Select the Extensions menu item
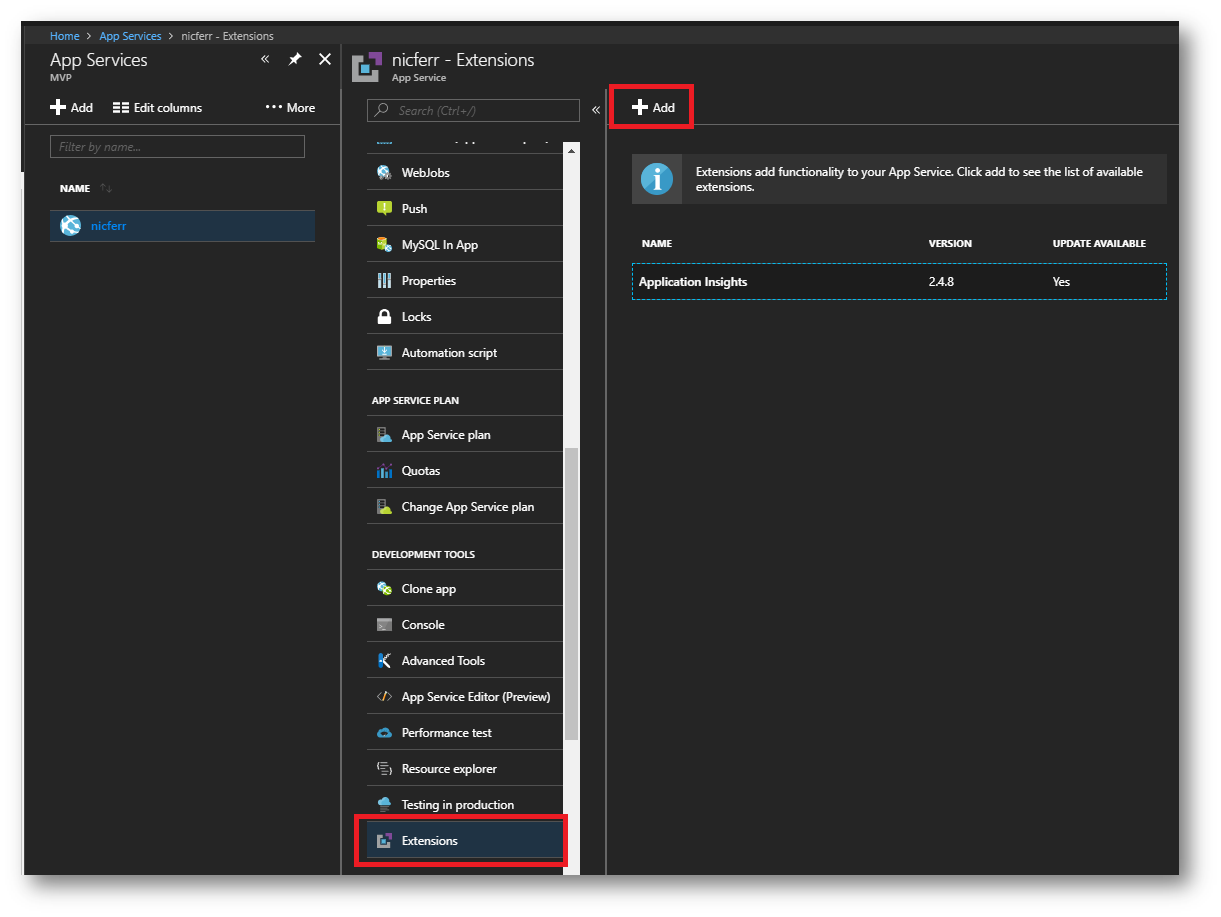Image resolution: width=1221 pixels, height=917 pixels. (465, 841)
